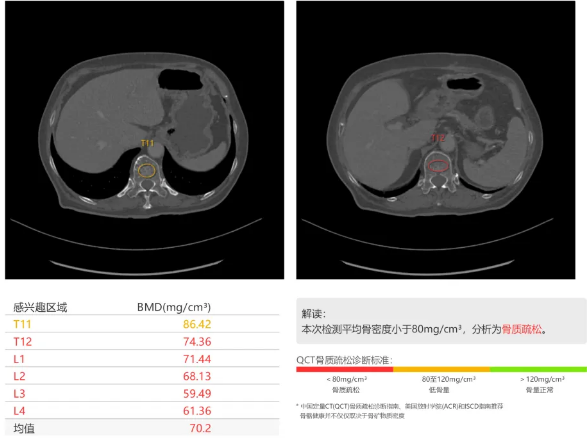Click the L4 row value 61.36

[197, 411]
